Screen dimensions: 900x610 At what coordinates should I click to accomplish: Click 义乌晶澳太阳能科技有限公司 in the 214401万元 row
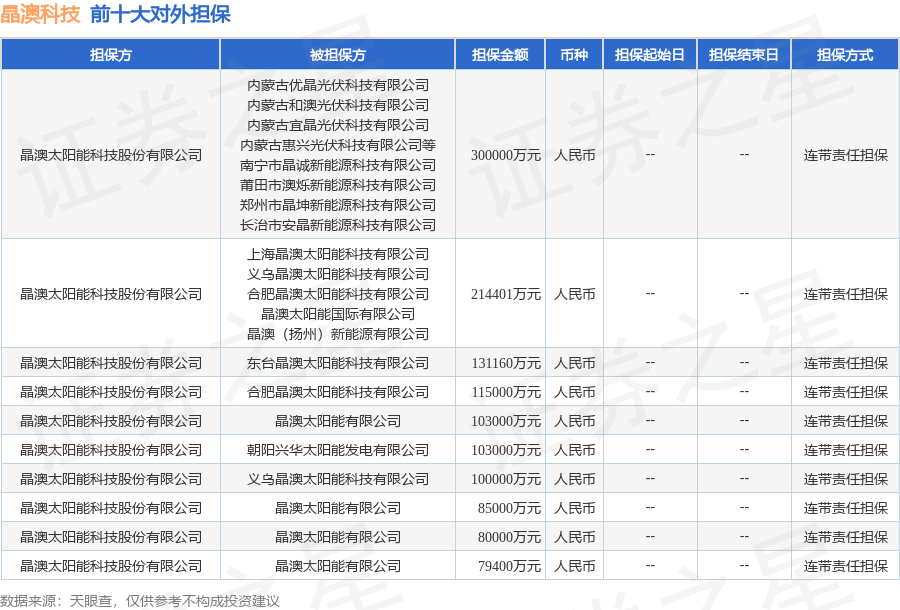click(338, 274)
